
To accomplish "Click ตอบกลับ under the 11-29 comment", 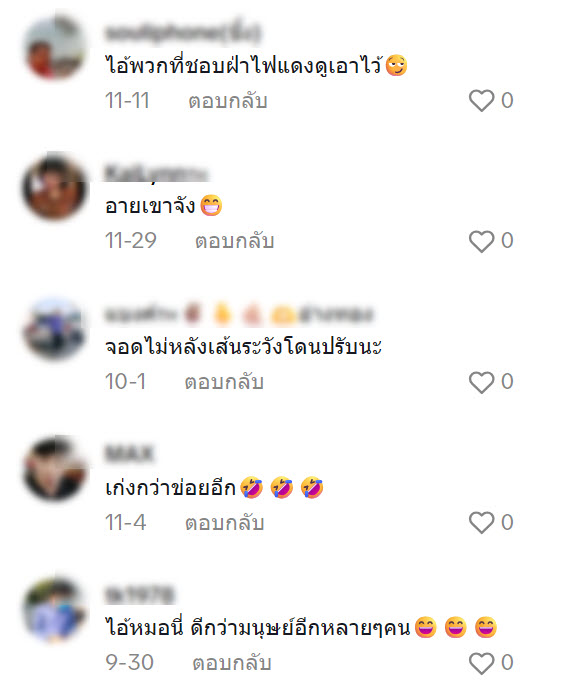I will (234, 241).
